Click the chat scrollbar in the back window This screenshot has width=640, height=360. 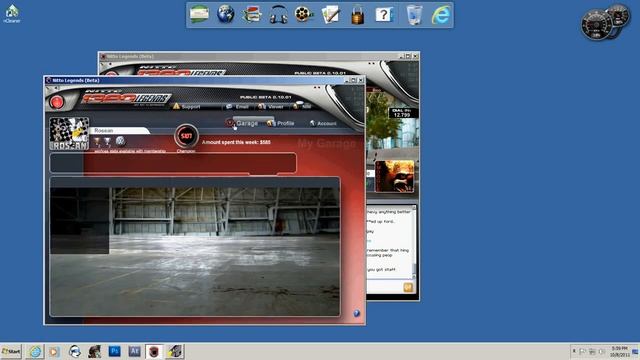[x=414, y=243]
